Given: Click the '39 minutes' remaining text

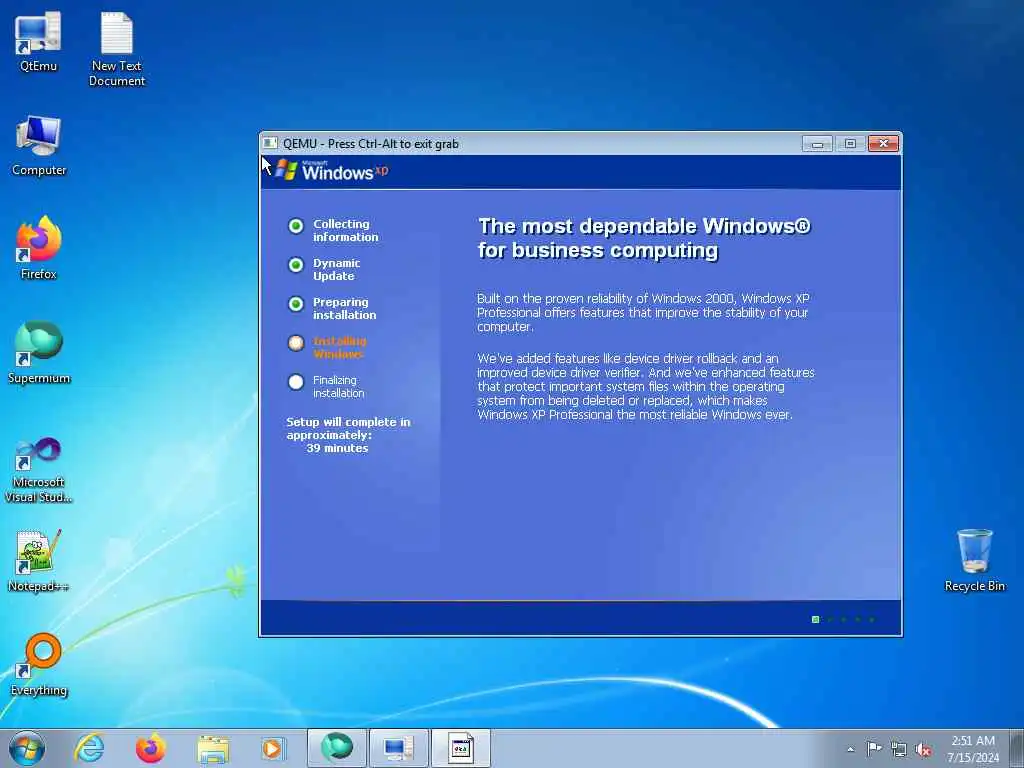Looking at the screenshot, I should point(337,448).
